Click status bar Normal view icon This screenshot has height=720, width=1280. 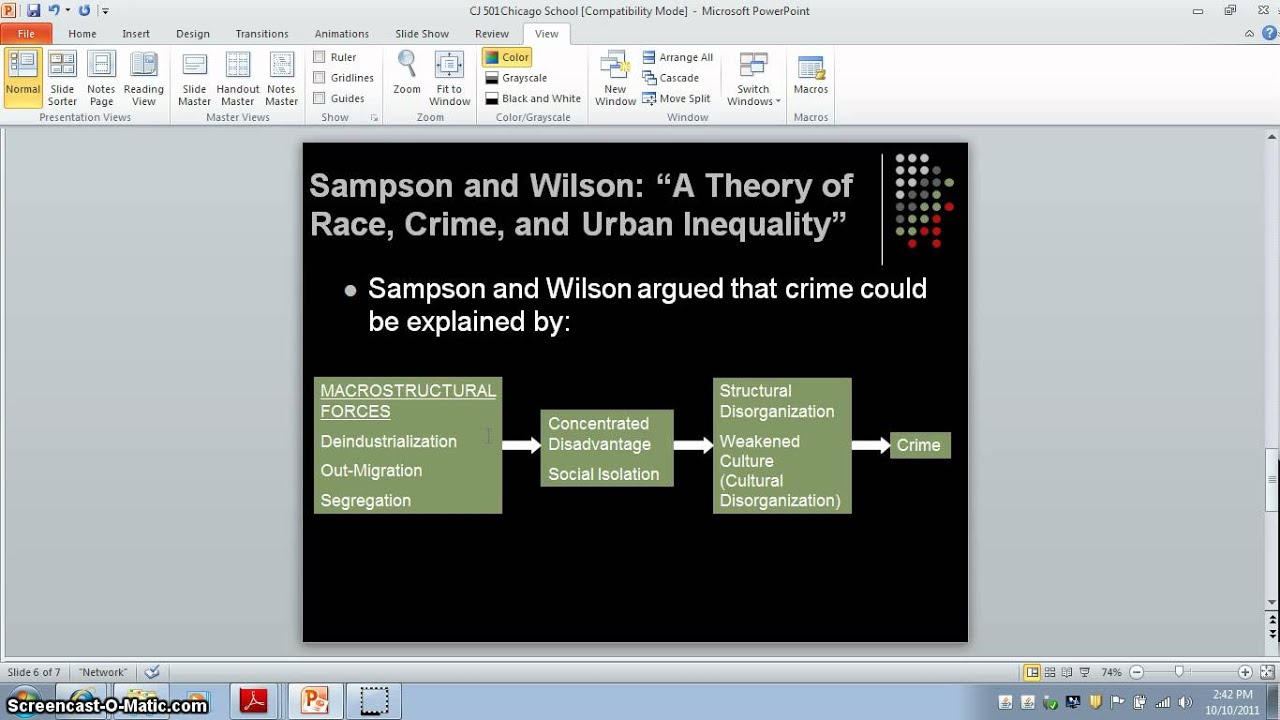[x=1032, y=672]
